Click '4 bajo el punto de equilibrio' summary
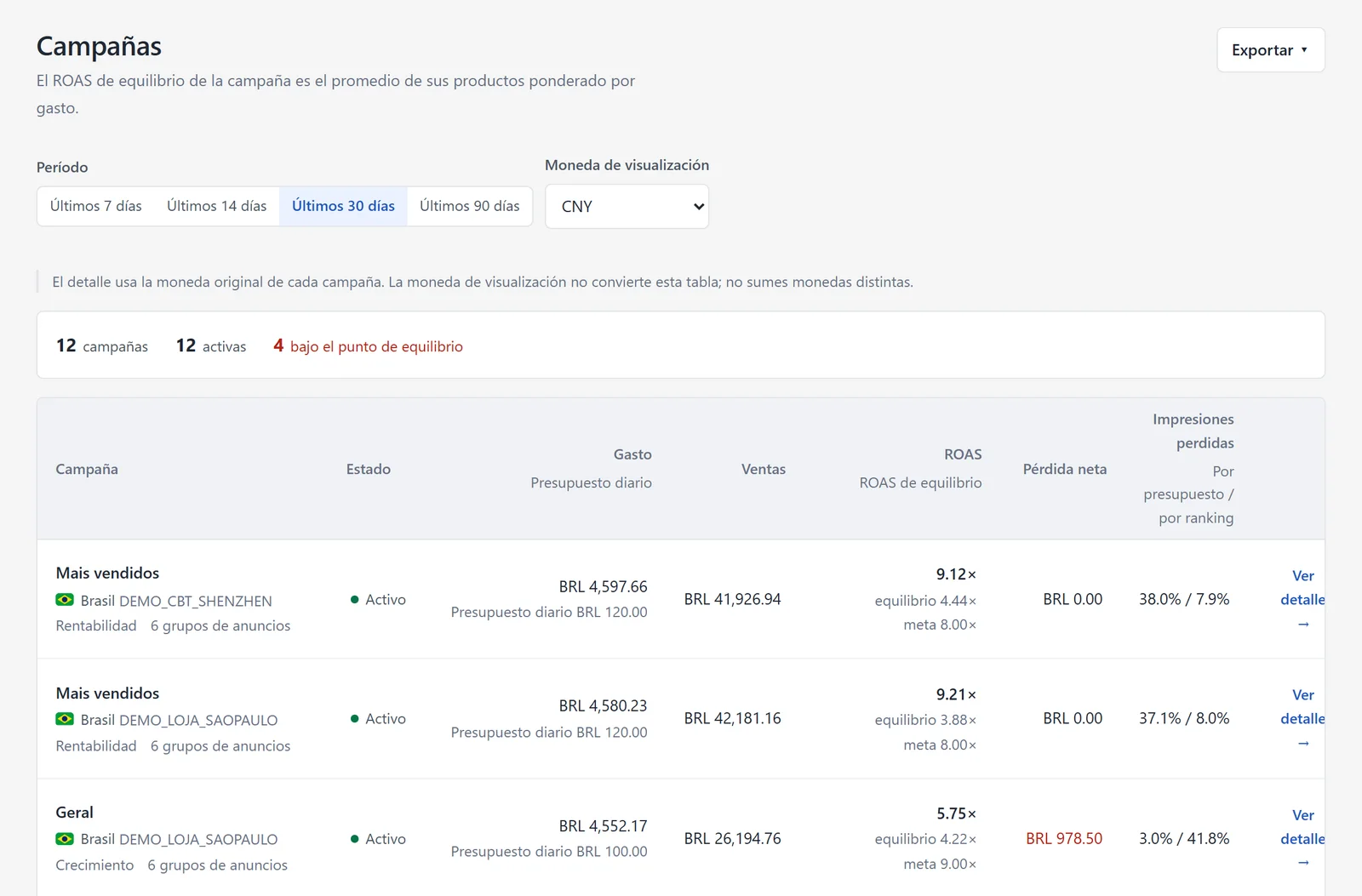Image resolution: width=1362 pixels, height=896 pixels. [368, 345]
